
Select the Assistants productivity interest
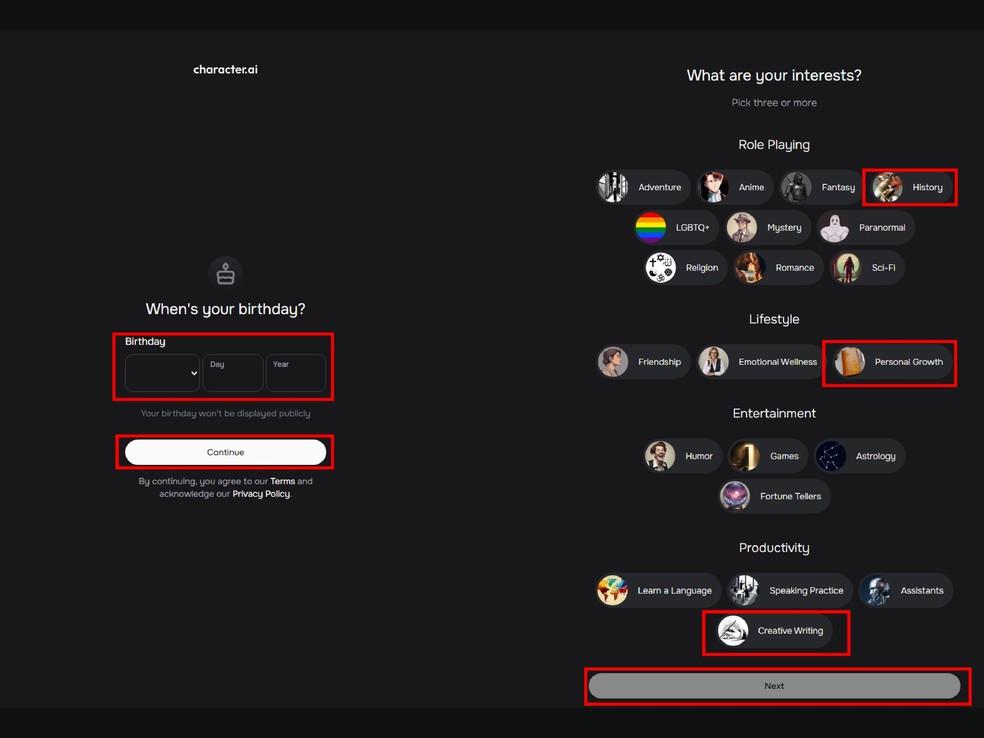coord(906,590)
